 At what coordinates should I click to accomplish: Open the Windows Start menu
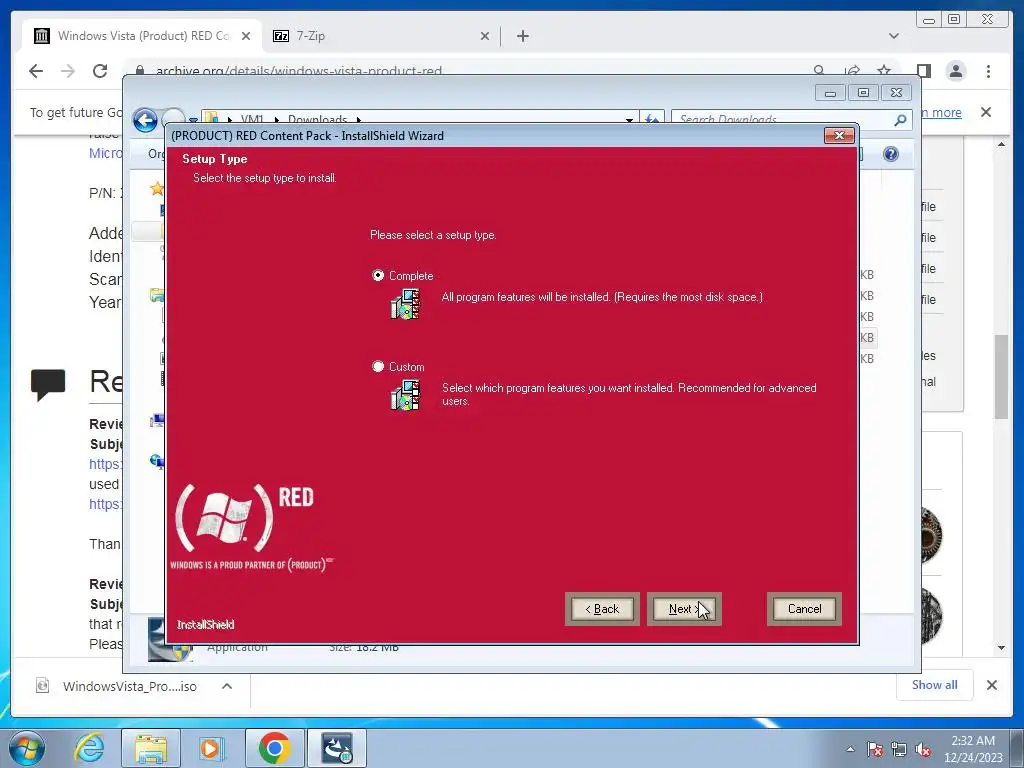click(27, 748)
